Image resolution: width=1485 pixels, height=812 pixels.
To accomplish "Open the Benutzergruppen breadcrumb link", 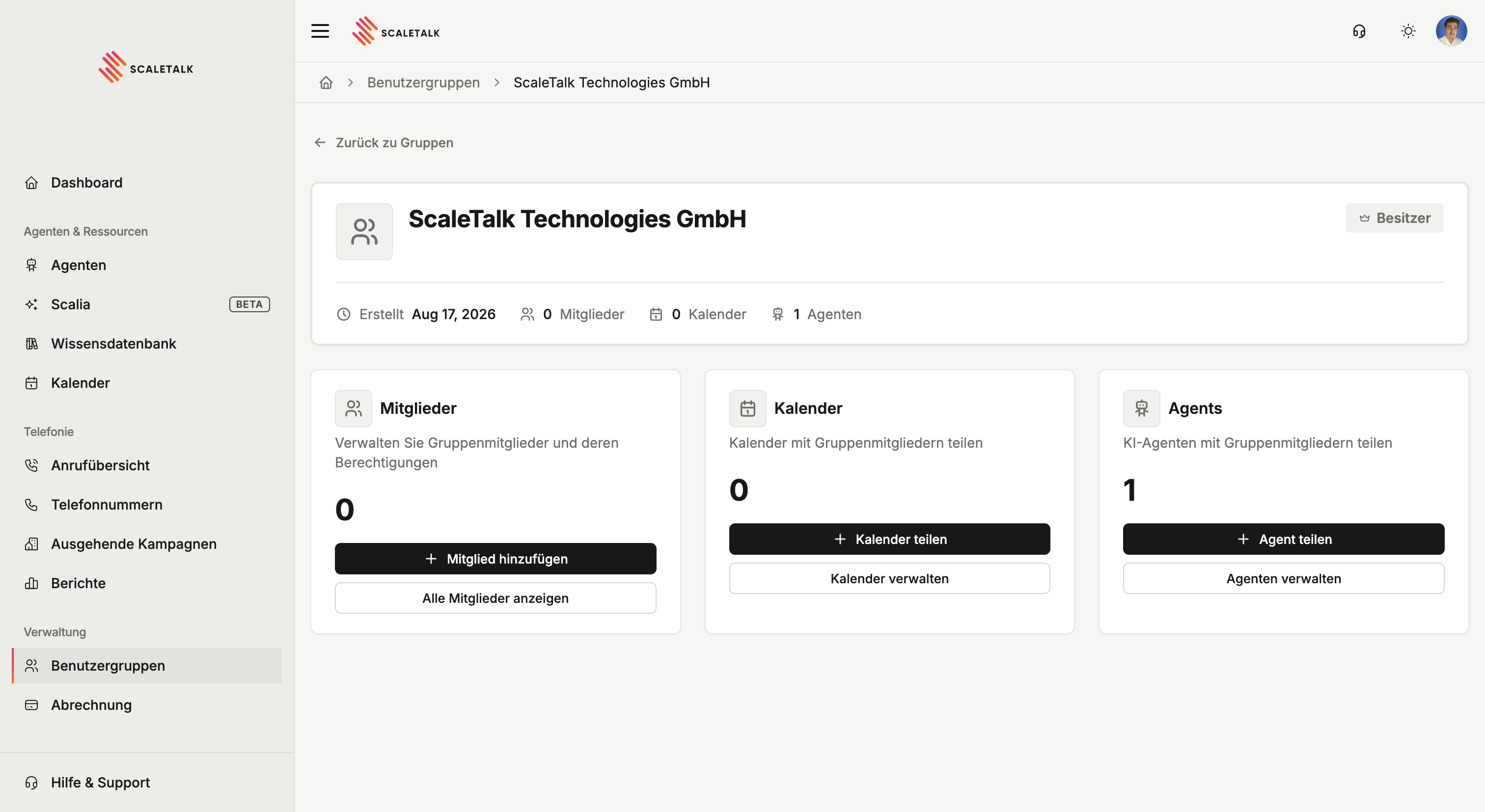I will point(423,82).
